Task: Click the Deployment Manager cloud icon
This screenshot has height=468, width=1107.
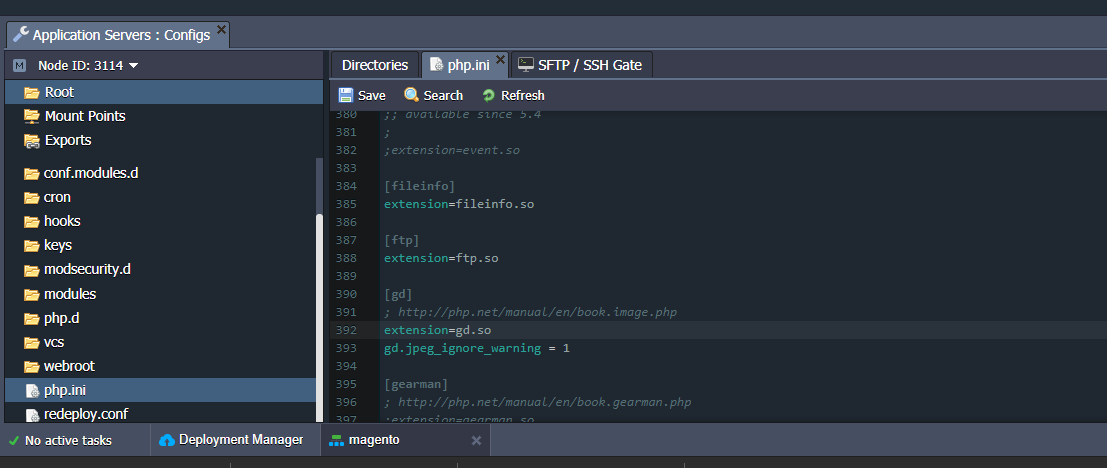Action: coord(167,440)
